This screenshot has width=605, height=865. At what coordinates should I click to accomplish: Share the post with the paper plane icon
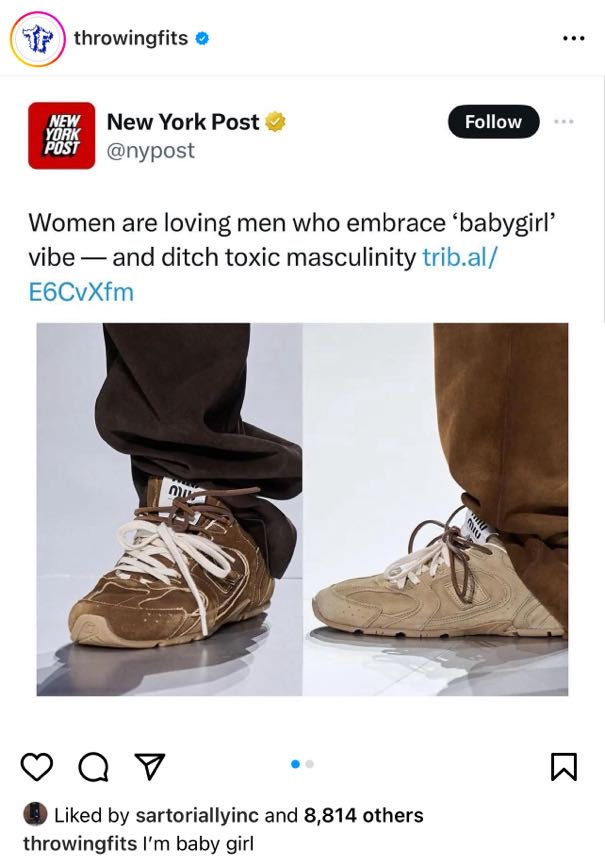[150, 766]
